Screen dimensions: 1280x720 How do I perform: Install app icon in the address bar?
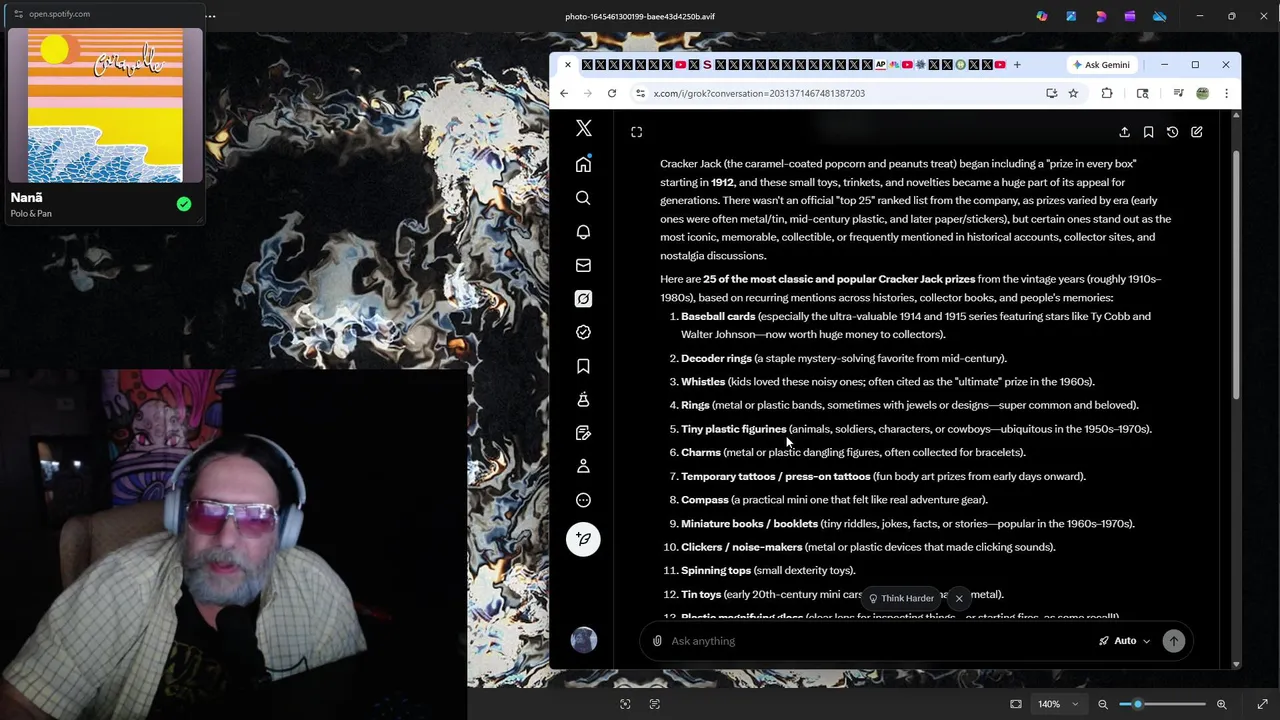[1051, 93]
